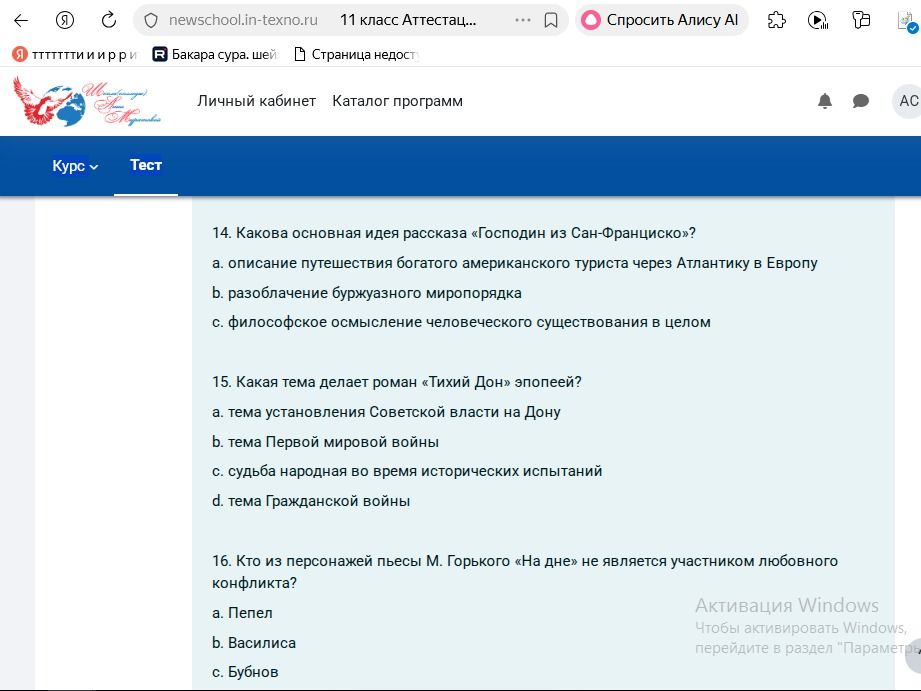Open Личный кабинет in the top menu

pyautogui.click(x=256, y=101)
